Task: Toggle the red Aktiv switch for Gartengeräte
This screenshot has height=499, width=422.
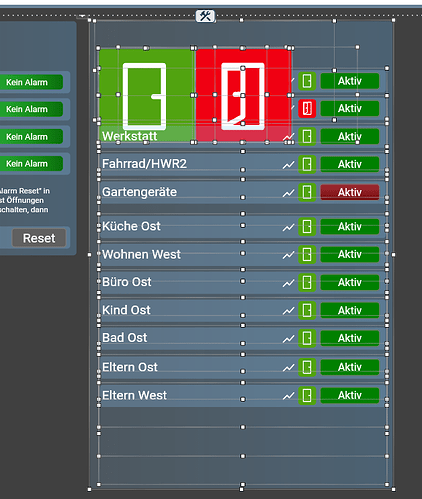Action: point(350,192)
